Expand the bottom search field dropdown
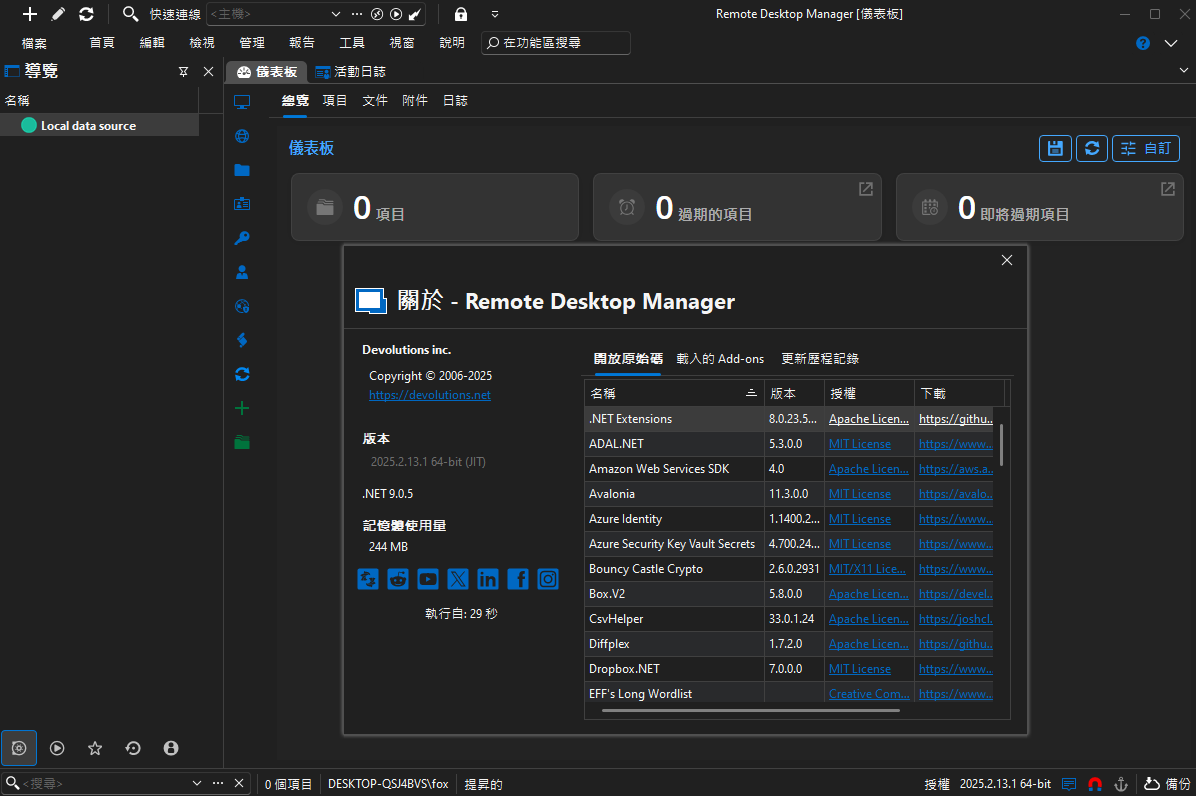This screenshot has width=1196, height=796. click(x=197, y=783)
